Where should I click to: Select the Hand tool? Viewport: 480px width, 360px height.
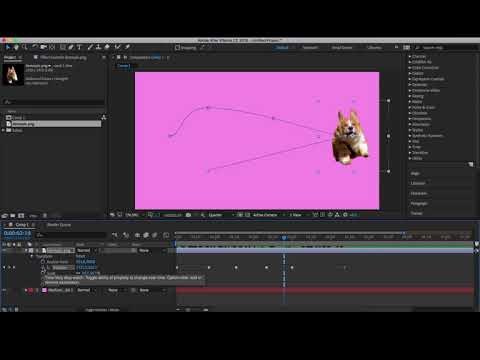point(16,47)
